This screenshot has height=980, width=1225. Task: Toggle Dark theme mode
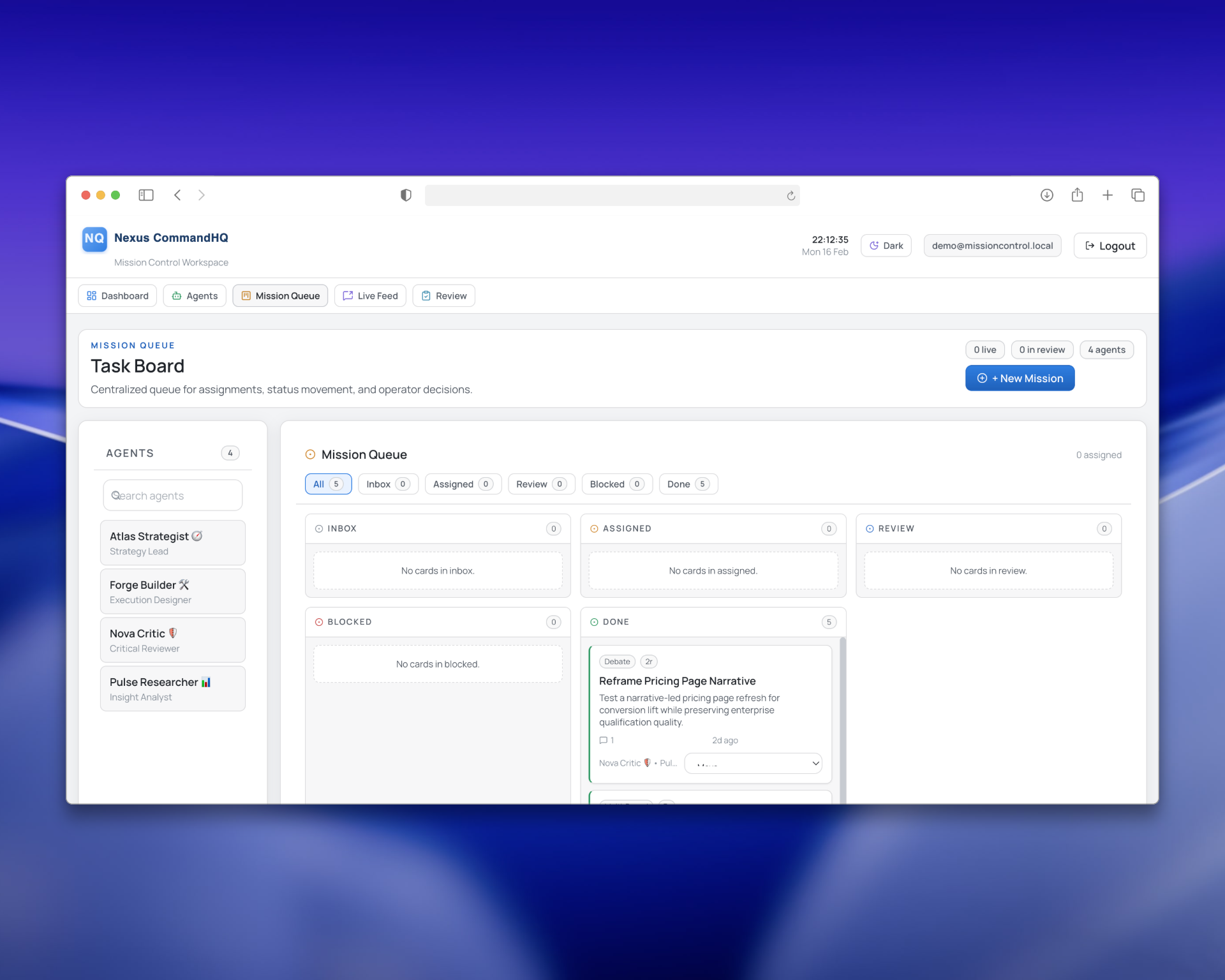click(886, 246)
